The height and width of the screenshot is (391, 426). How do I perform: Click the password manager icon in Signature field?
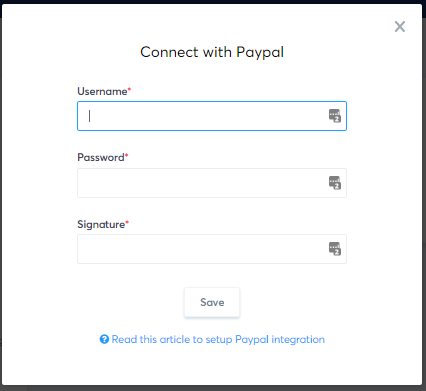(335, 249)
